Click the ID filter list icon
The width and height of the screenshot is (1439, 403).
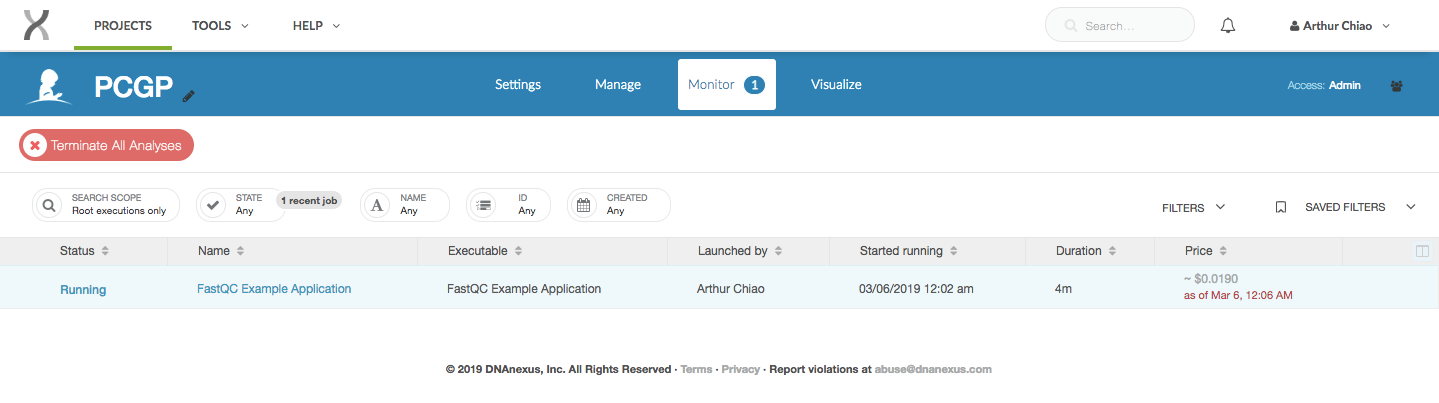(x=483, y=205)
